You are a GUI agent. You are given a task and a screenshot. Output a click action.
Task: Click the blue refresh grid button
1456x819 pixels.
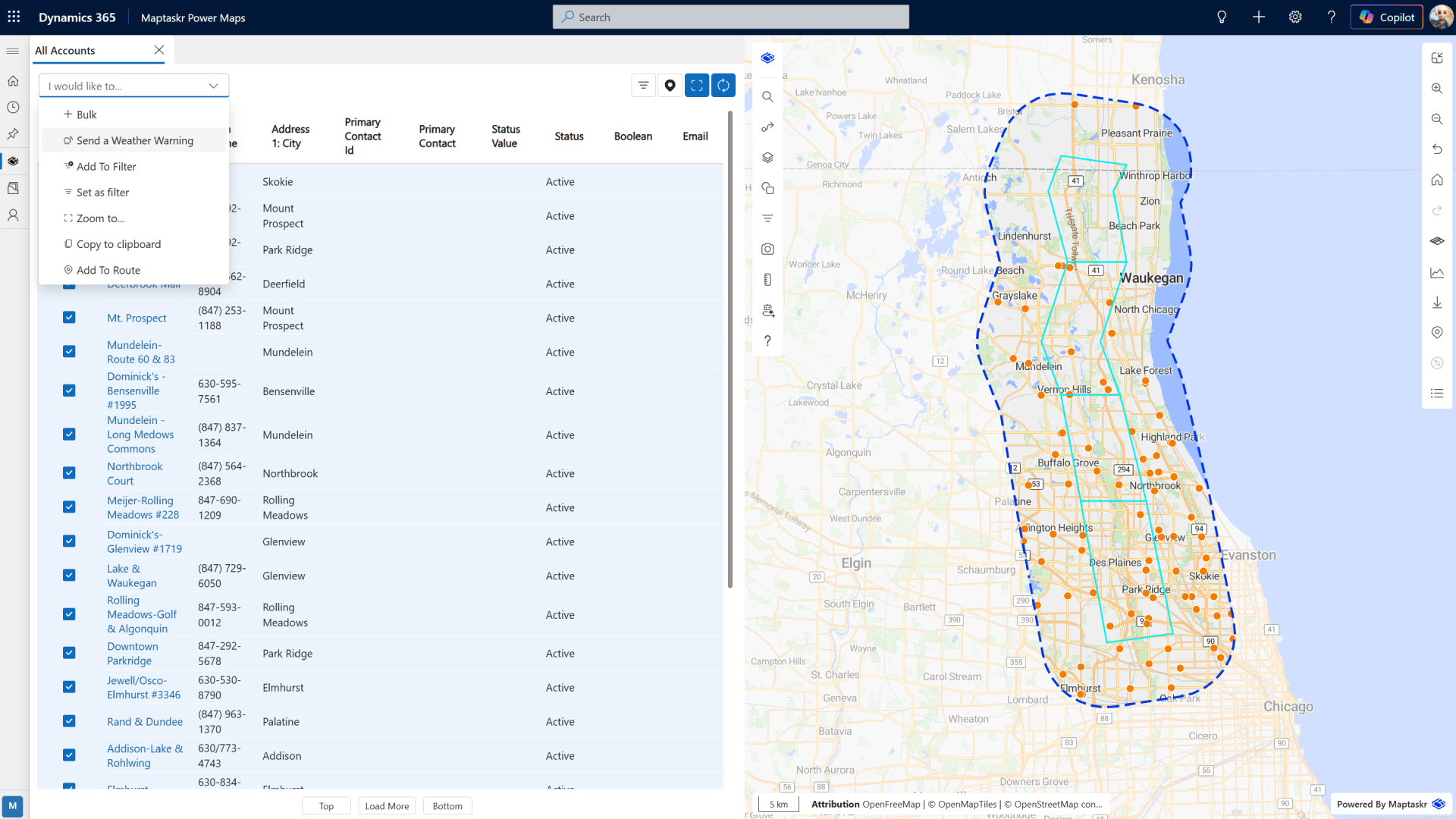[x=723, y=86]
